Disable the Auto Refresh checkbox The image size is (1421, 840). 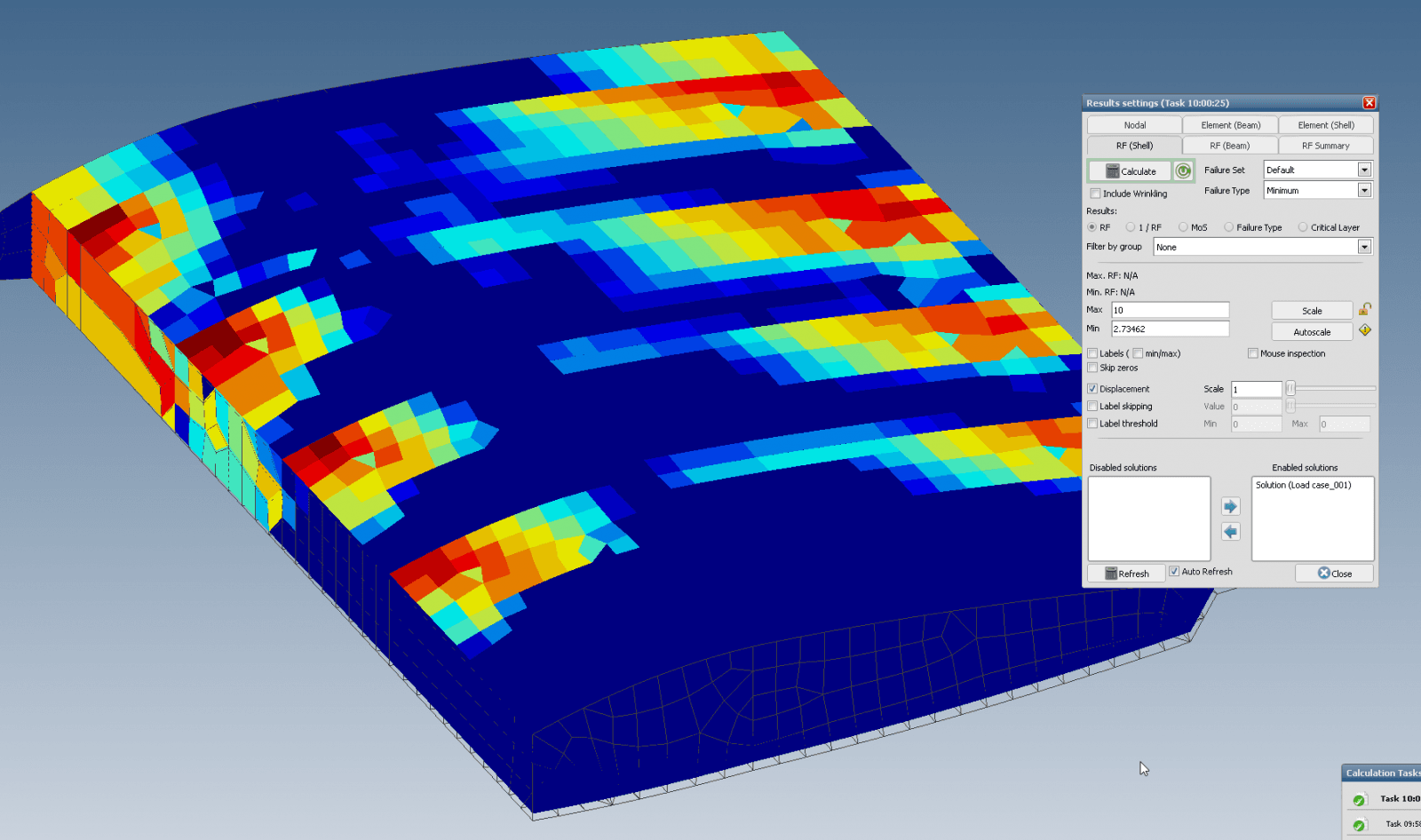click(x=1174, y=572)
